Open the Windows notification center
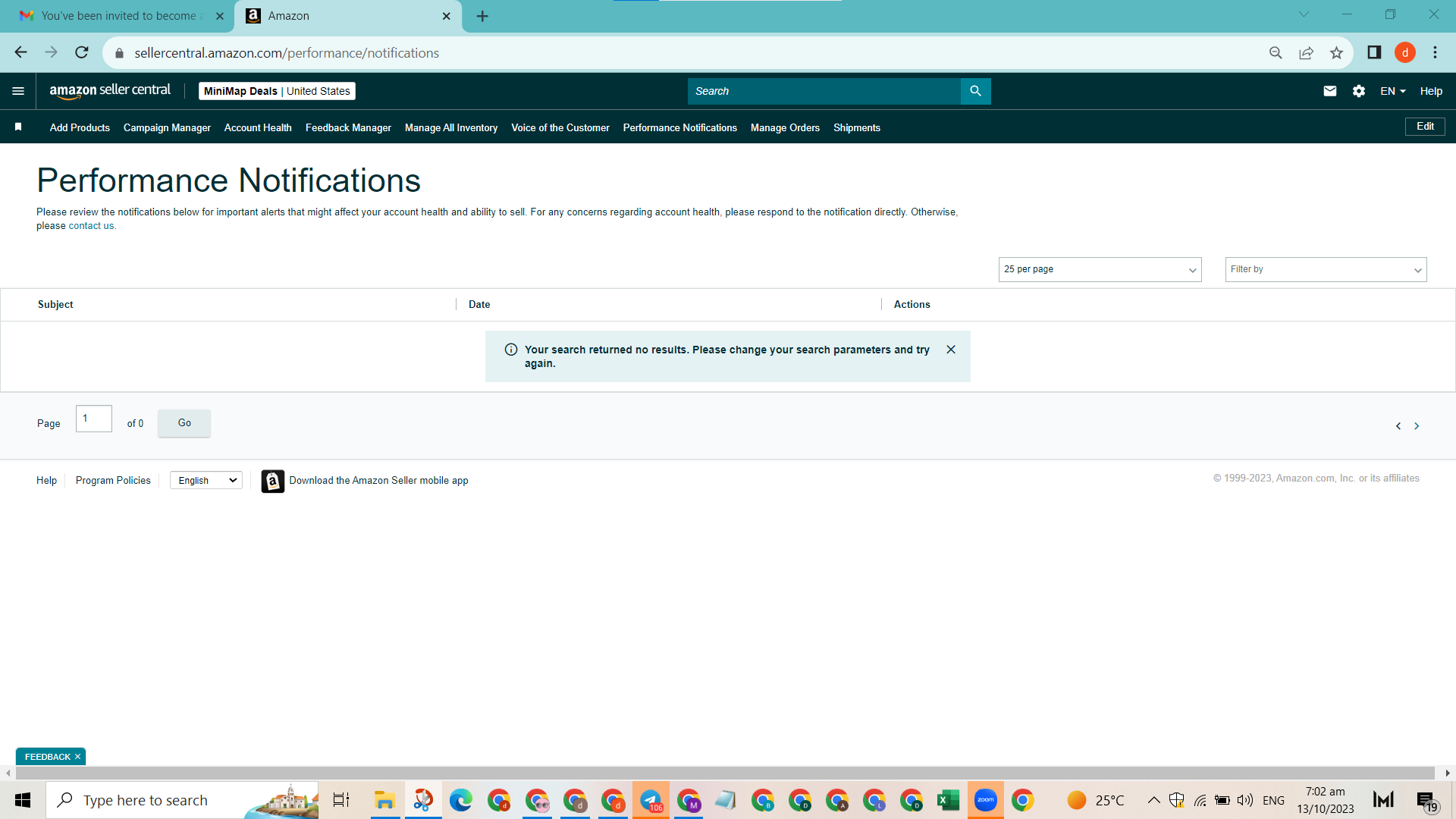 [x=1426, y=800]
